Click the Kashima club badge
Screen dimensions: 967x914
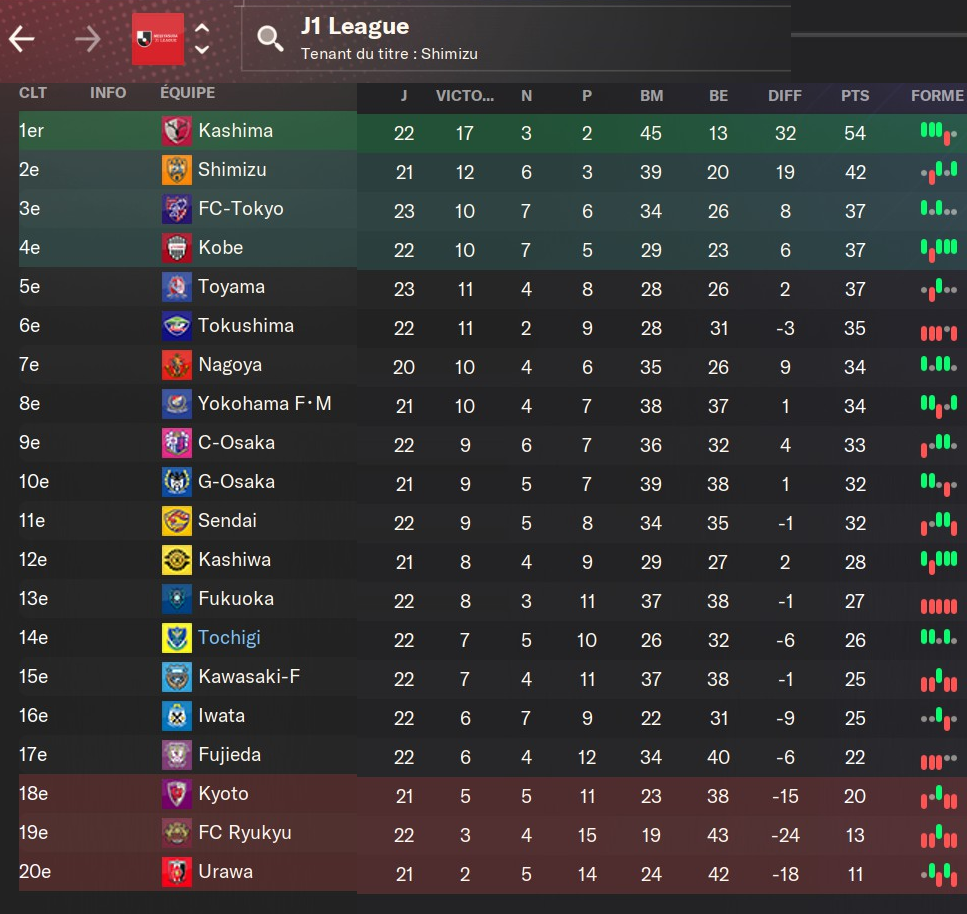(x=176, y=132)
